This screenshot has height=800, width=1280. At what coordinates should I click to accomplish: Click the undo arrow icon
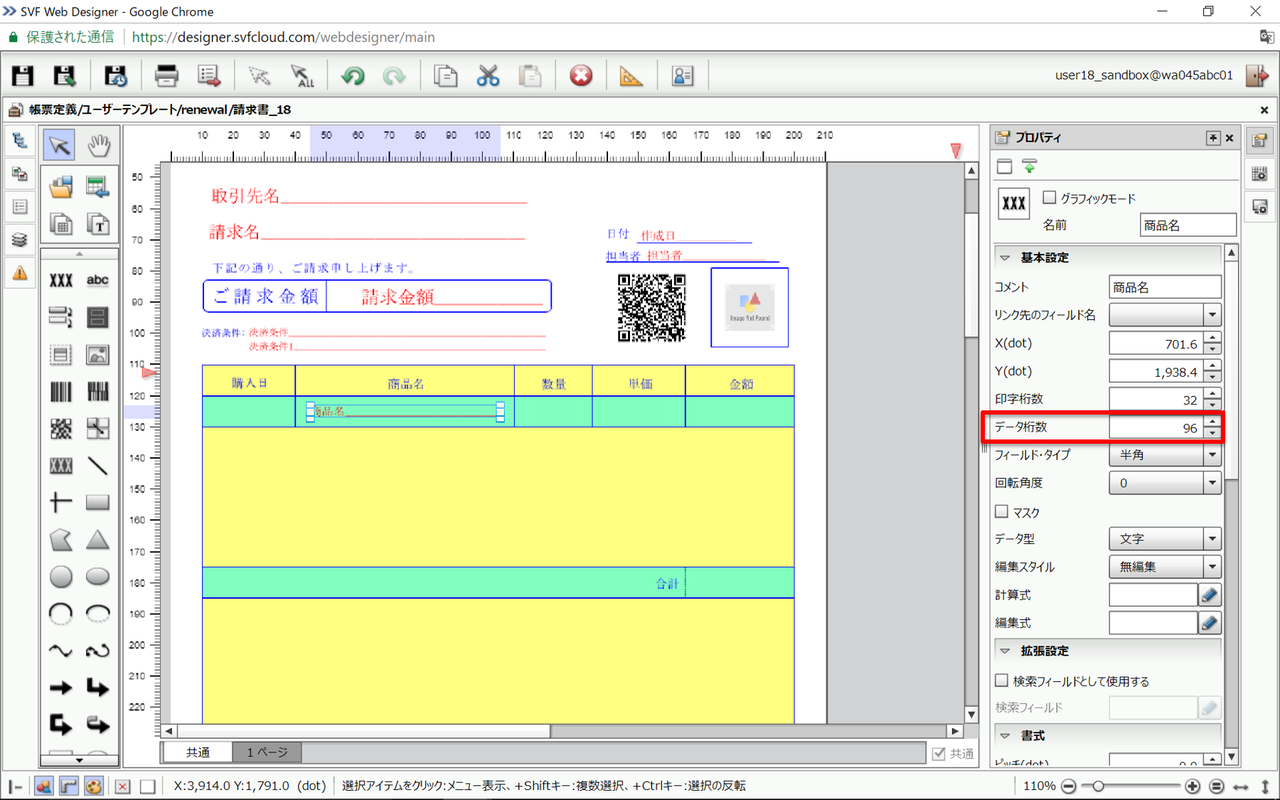tap(352, 76)
